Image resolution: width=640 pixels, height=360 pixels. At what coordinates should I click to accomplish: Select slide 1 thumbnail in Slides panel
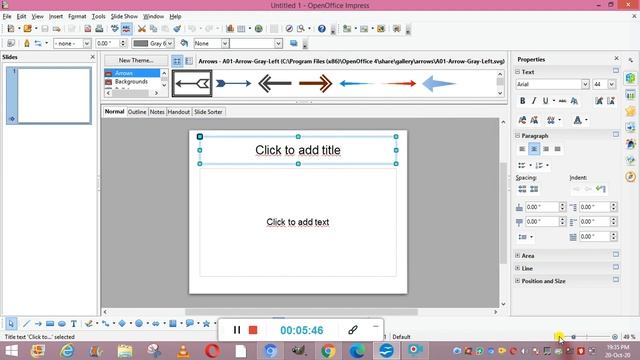[x=54, y=96]
